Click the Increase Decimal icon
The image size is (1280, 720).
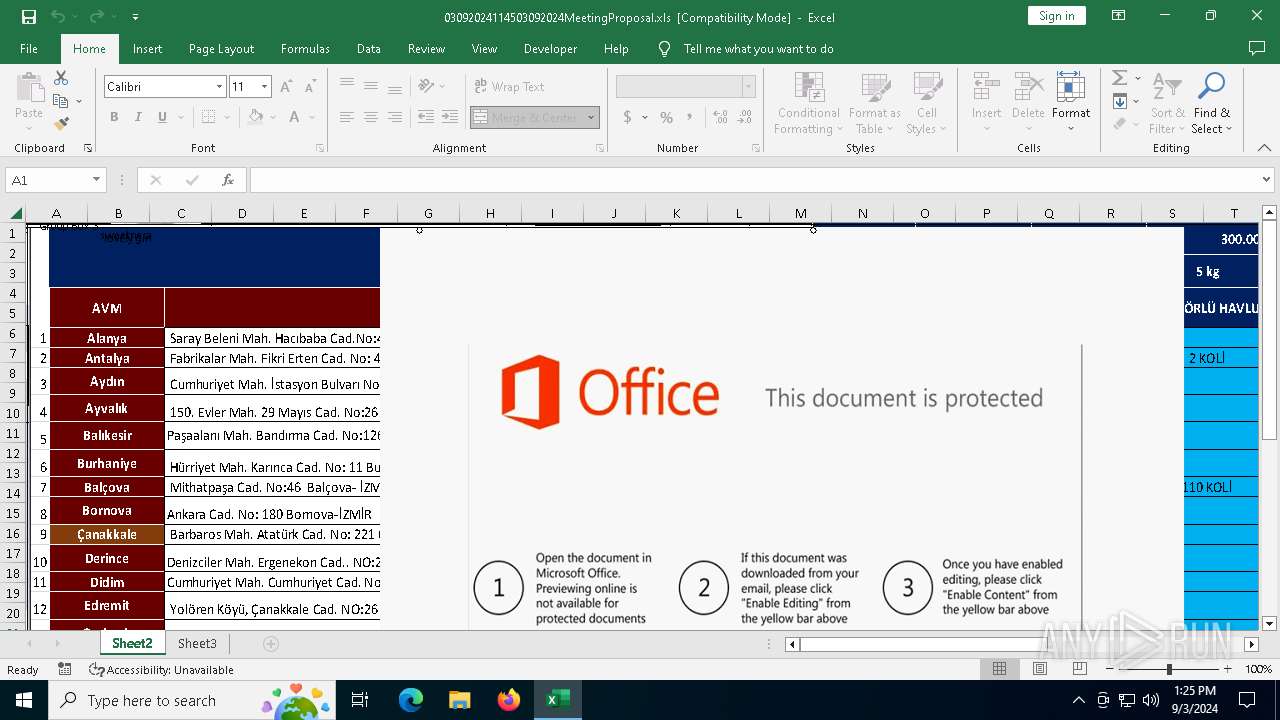(719, 117)
